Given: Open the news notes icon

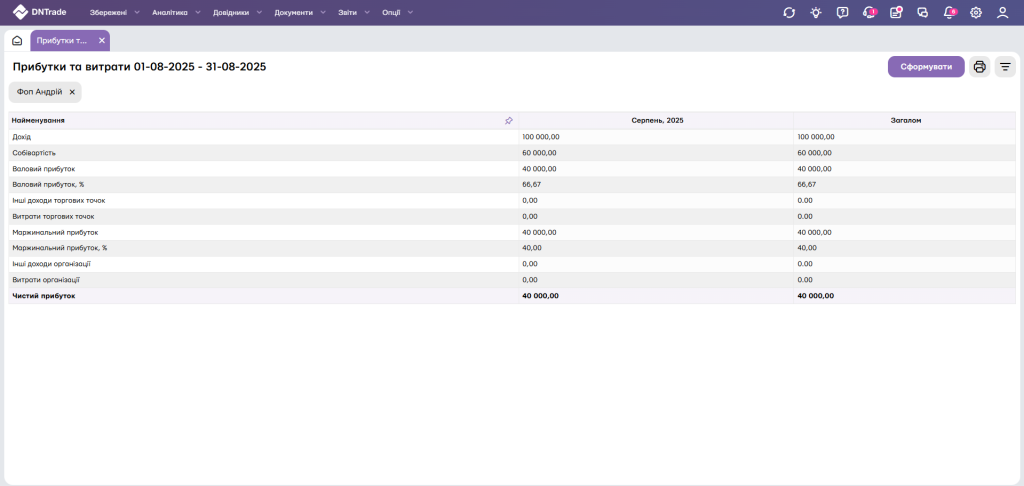Looking at the screenshot, I should click(x=896, y=13).
